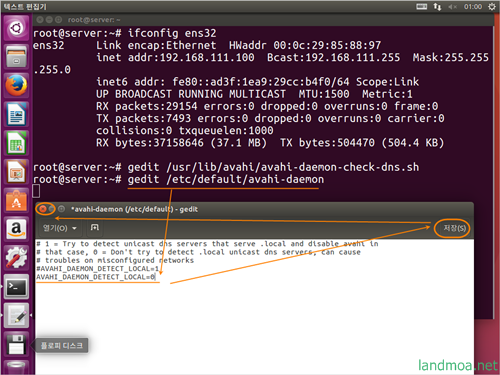The height and width of the screenshot is (375, 500).
Task: Click 'RX packets:29154' in terminal output
Action: [x=147, y=106]
